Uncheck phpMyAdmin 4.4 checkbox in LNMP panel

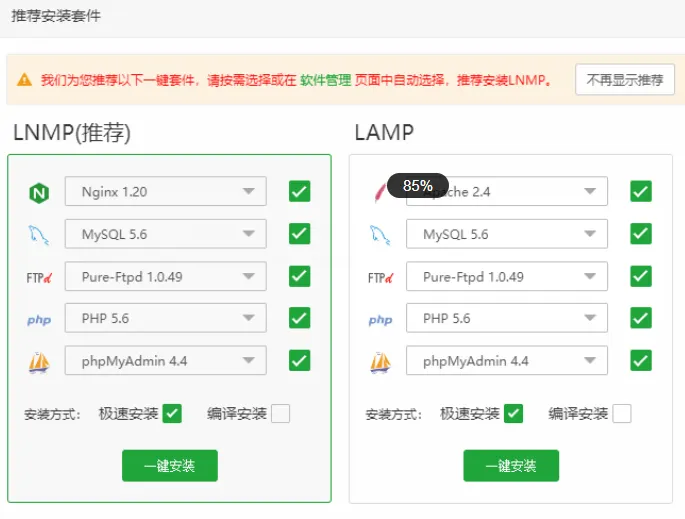tap(300, 360)
